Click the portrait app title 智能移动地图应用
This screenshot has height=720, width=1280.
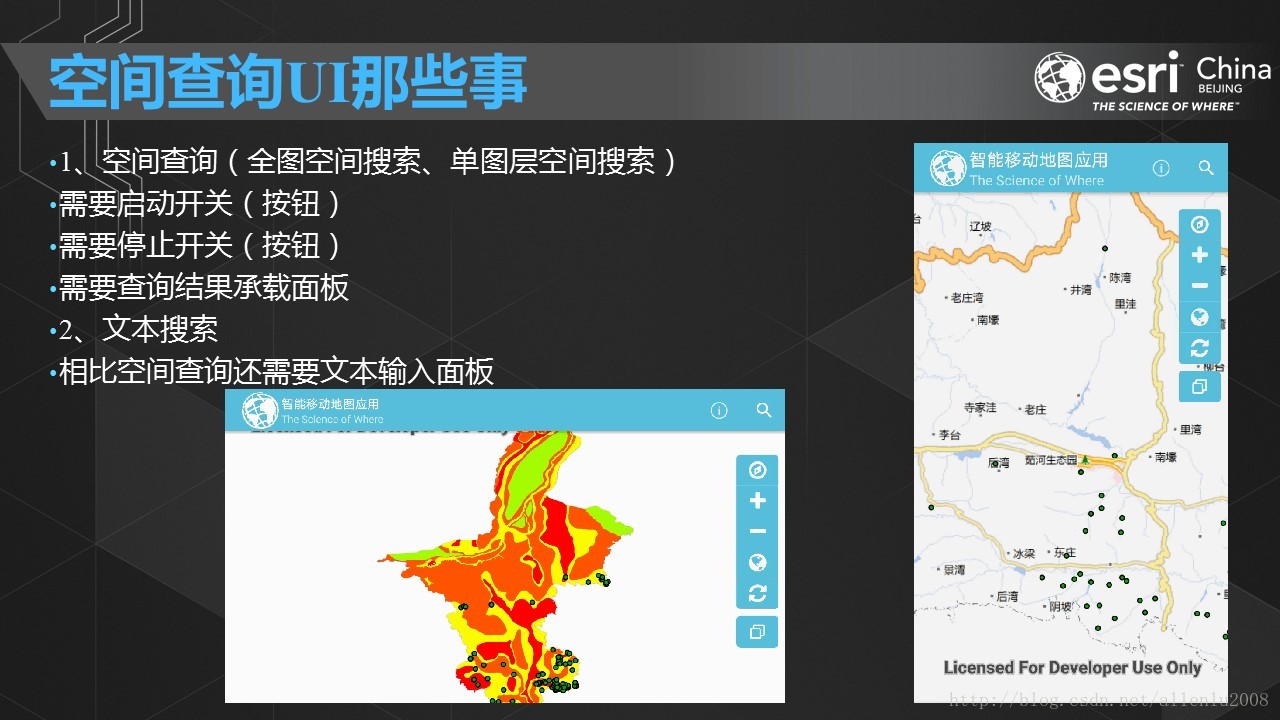click(x=1039, y=160)
